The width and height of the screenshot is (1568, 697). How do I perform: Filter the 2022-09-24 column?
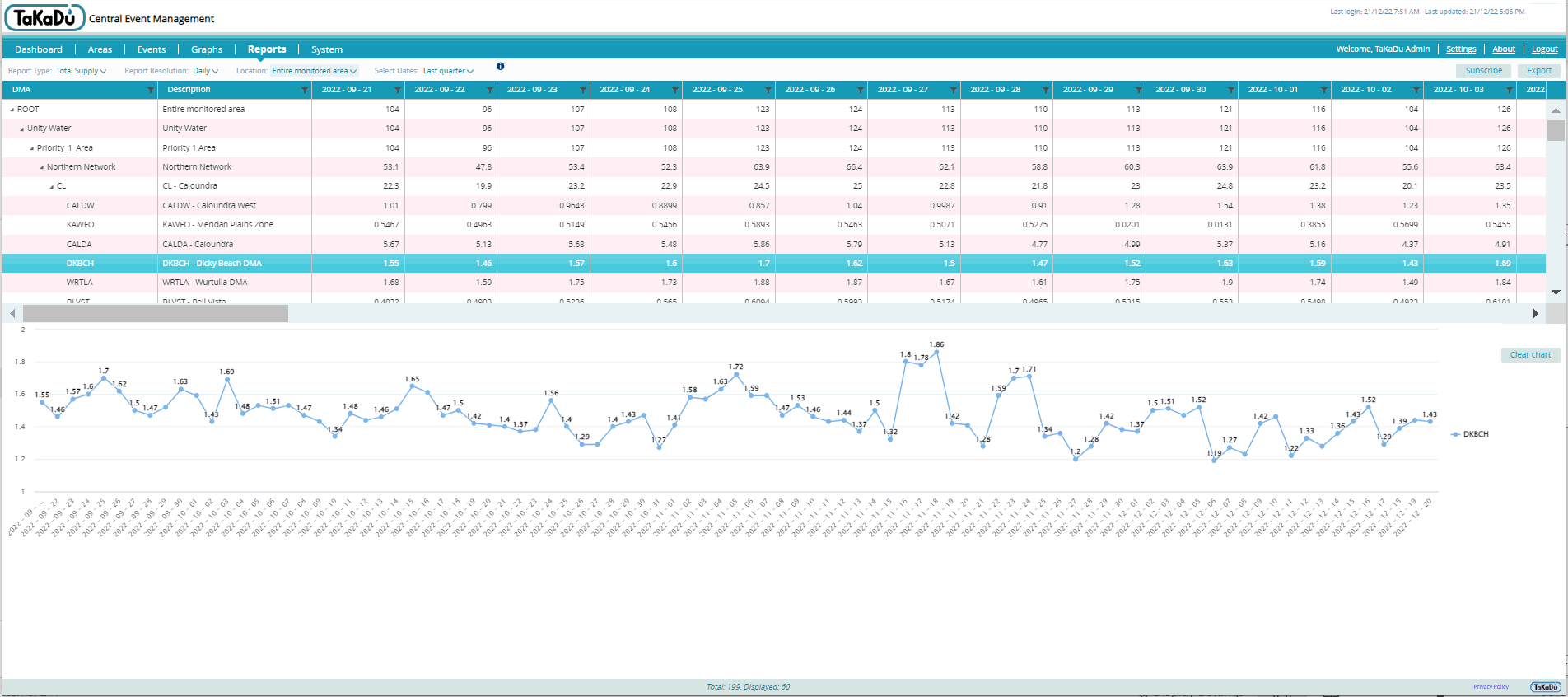pos(675,90)
